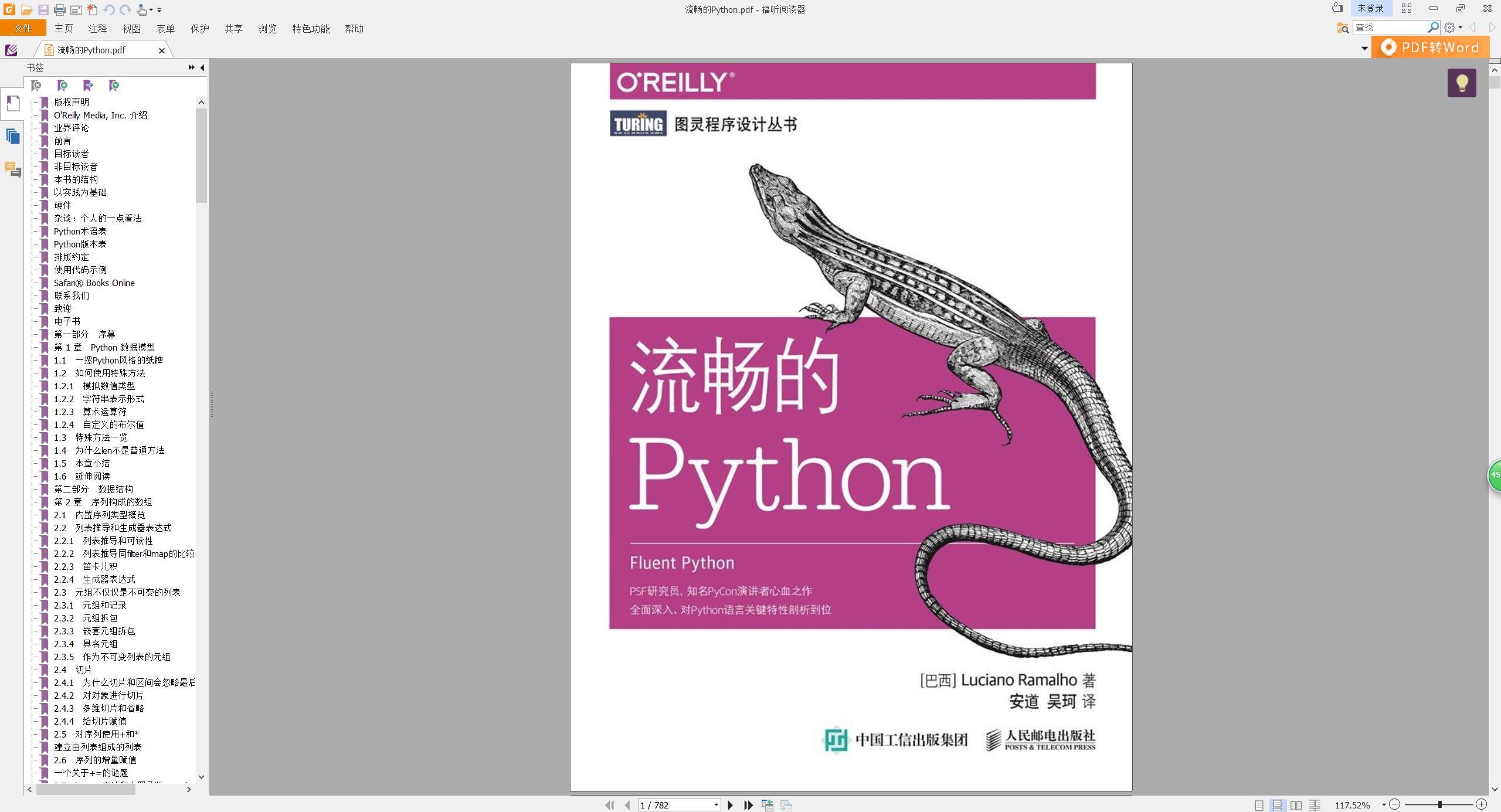Undo the last action
Viewport: 1501px width, 812px height.
point(108,9)
